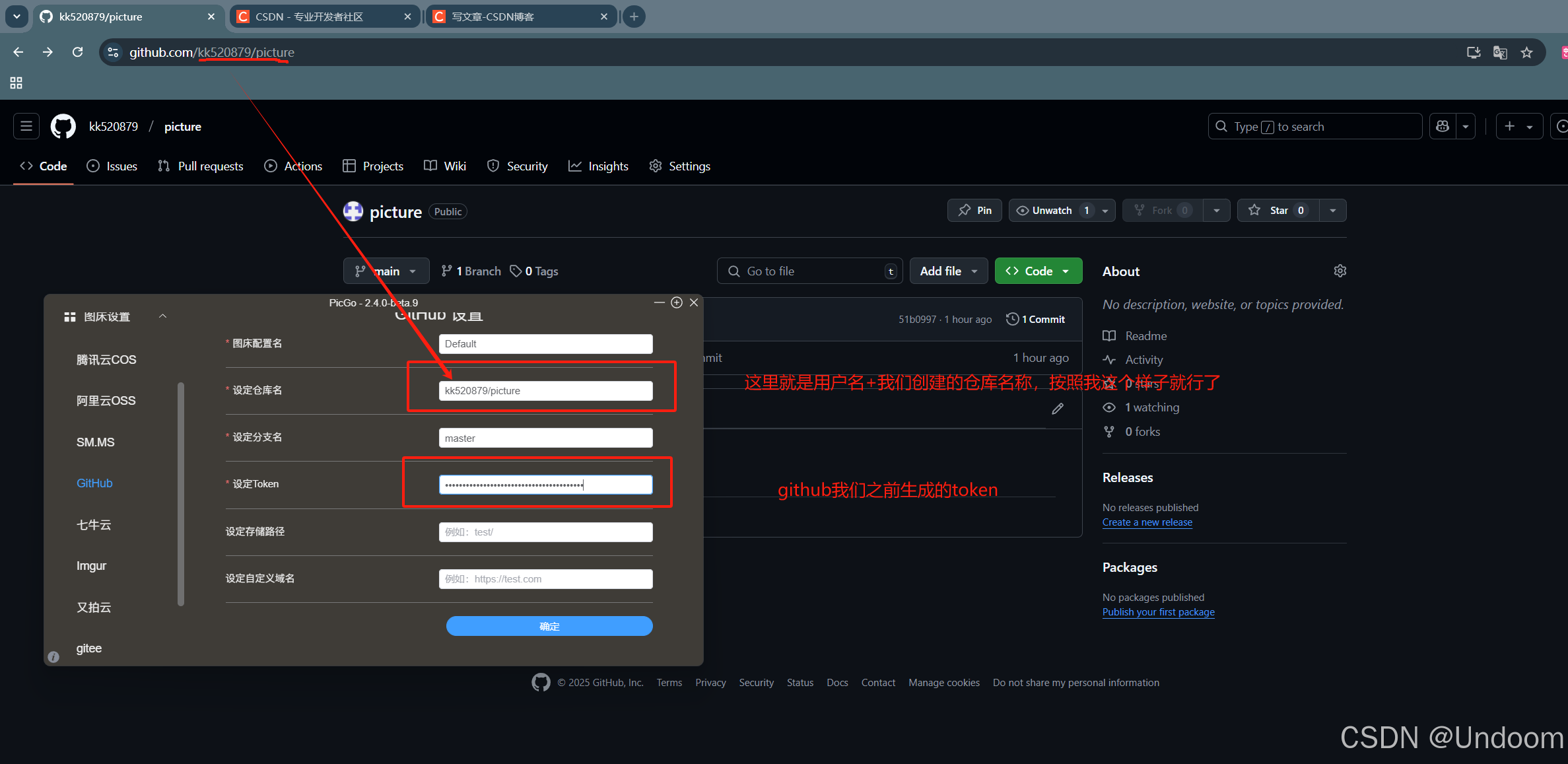Select 阿里云OSS in the PicGo sidebar
The width and height of the screenshot is (1568, 764).
106,401
